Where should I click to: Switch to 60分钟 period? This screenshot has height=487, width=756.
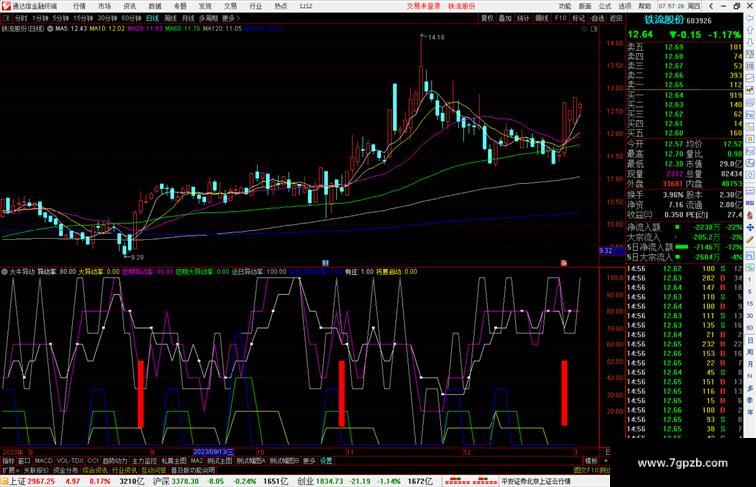pos(131,18)
